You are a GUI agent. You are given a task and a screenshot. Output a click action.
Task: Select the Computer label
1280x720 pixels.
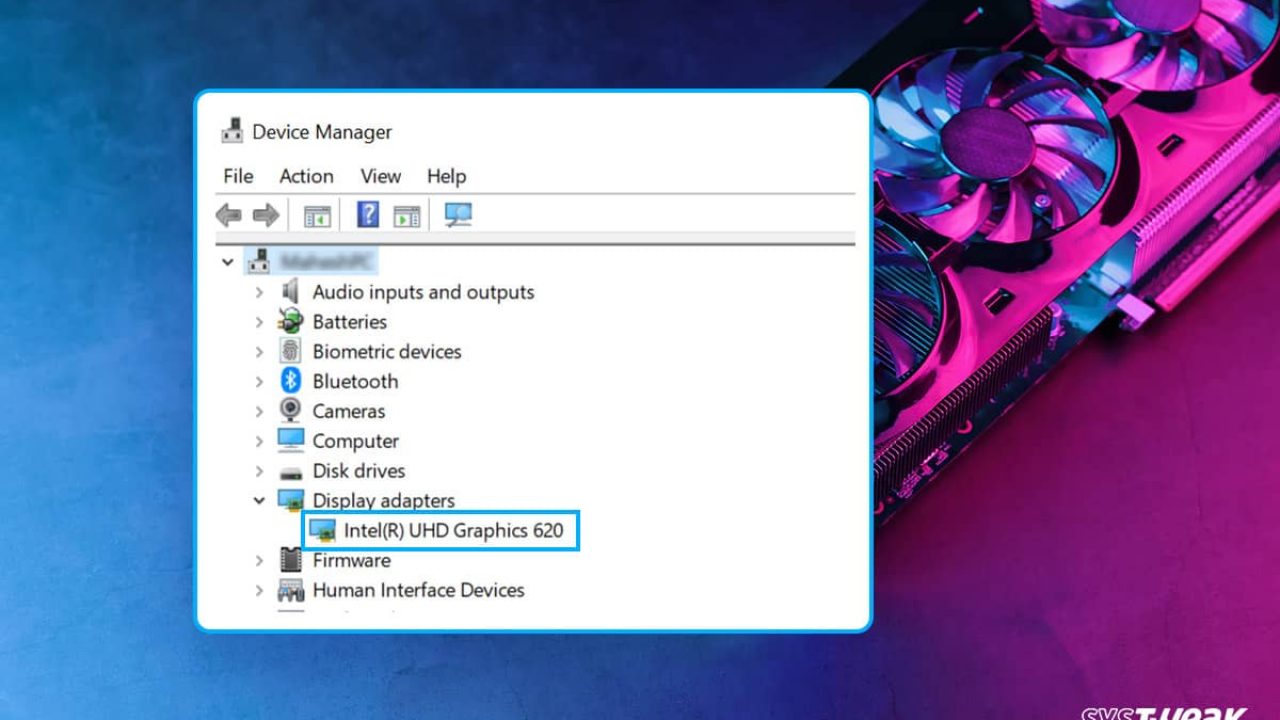point(355,441)
